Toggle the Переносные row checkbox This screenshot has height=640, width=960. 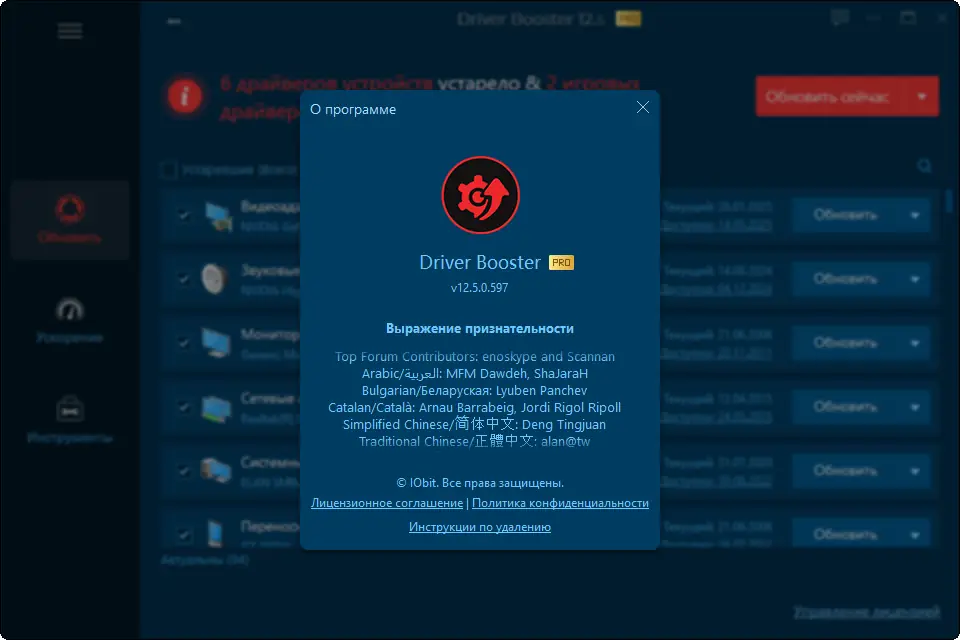tap(183, 535)
